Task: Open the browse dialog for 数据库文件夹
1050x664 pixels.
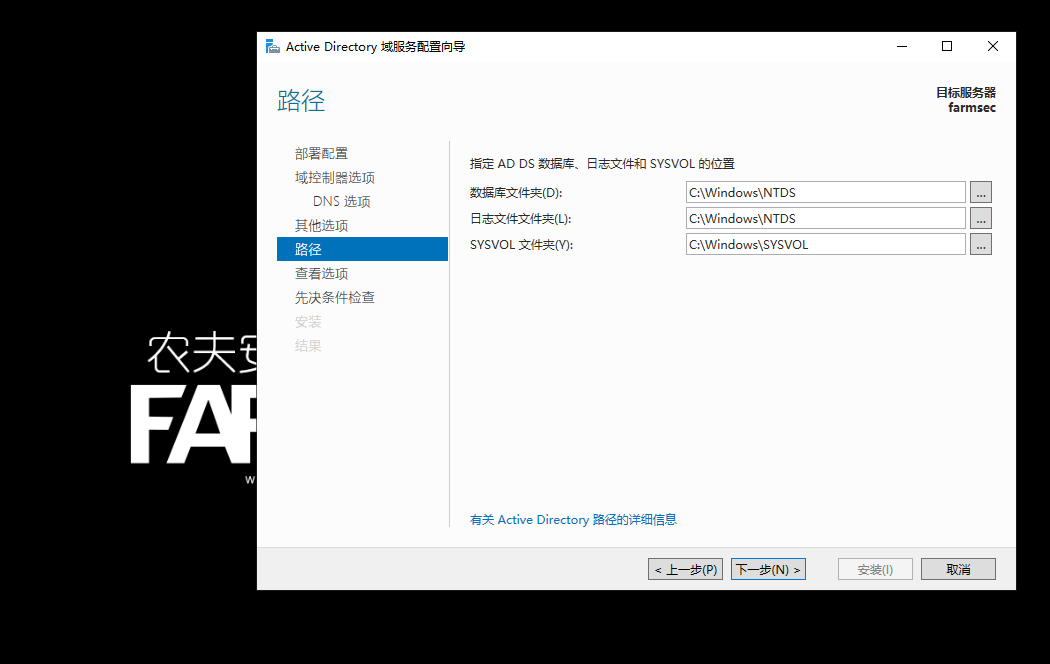Action: pyautogui.click(x=980, y=192)
